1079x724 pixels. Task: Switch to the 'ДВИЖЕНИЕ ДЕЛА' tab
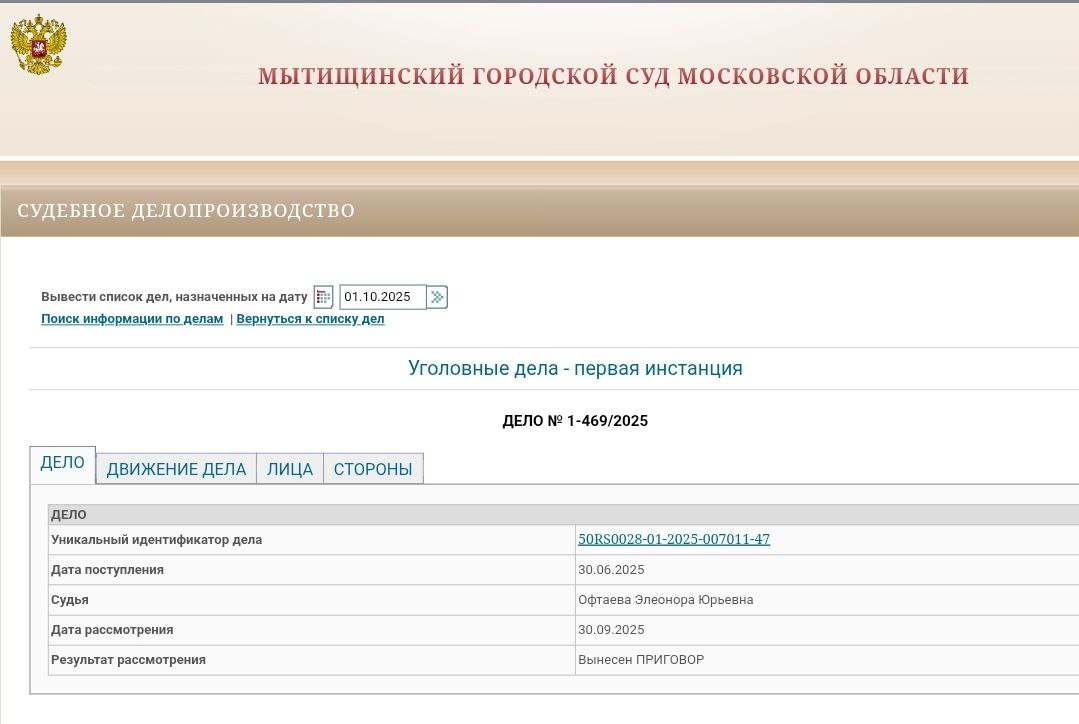[x=176, y=469]
